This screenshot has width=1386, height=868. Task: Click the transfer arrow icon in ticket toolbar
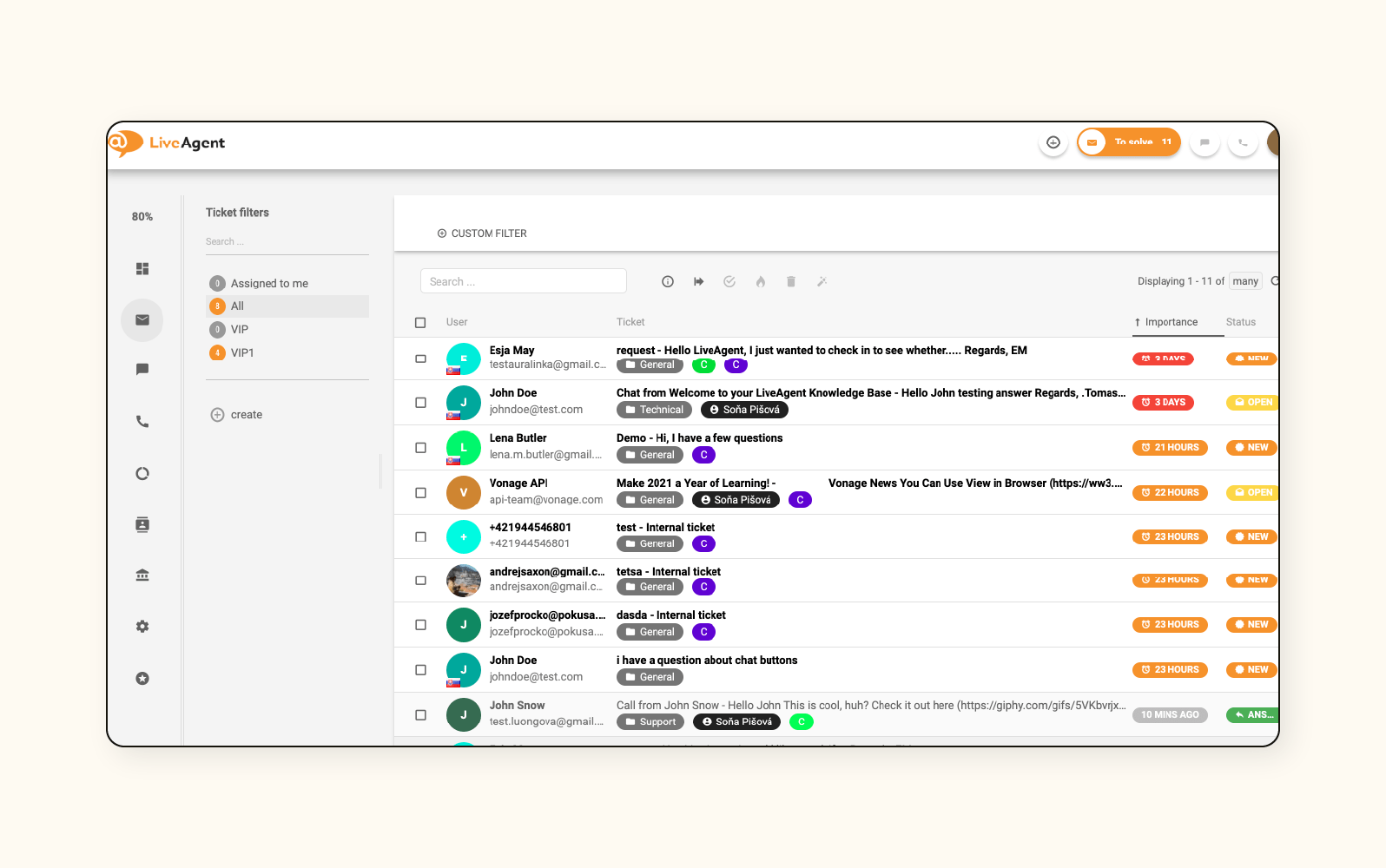(x=699, y=281)
